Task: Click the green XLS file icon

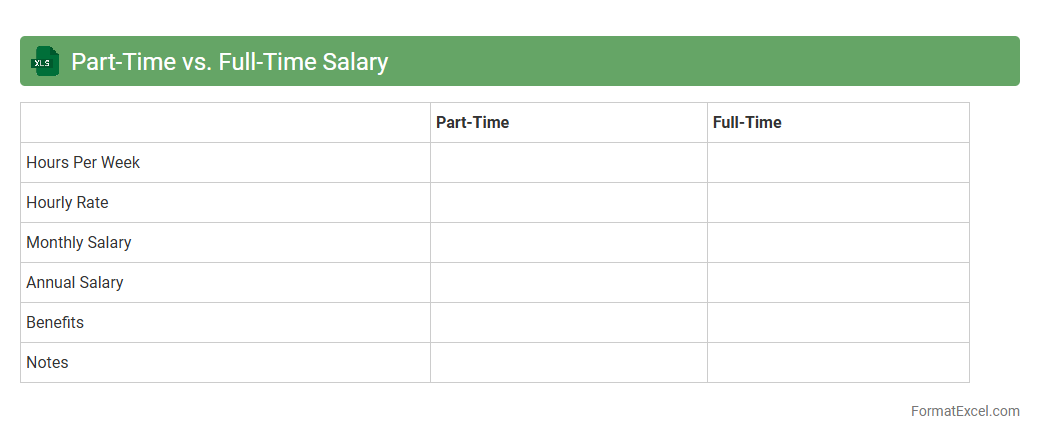Action: [45, 62]
